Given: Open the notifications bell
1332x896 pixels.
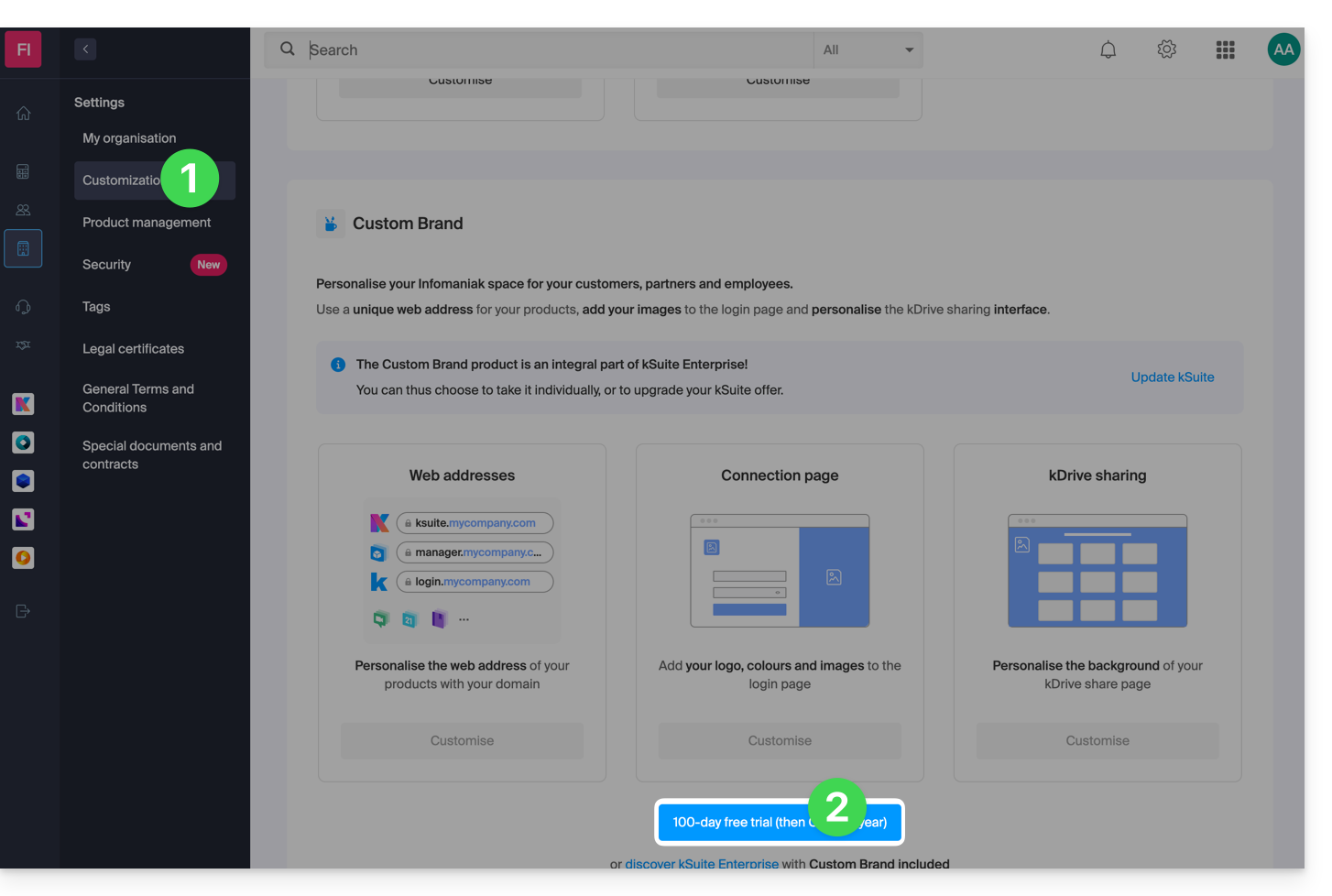Looking at the screenshot, I should [1108, 50].
